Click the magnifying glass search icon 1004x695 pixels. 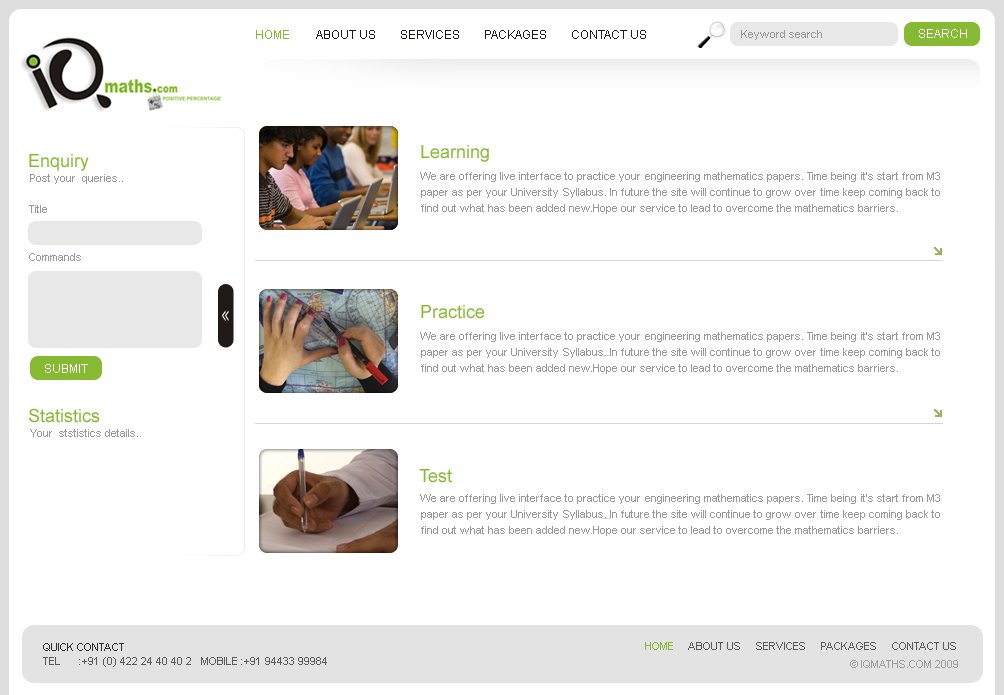[x=711, y=35]
